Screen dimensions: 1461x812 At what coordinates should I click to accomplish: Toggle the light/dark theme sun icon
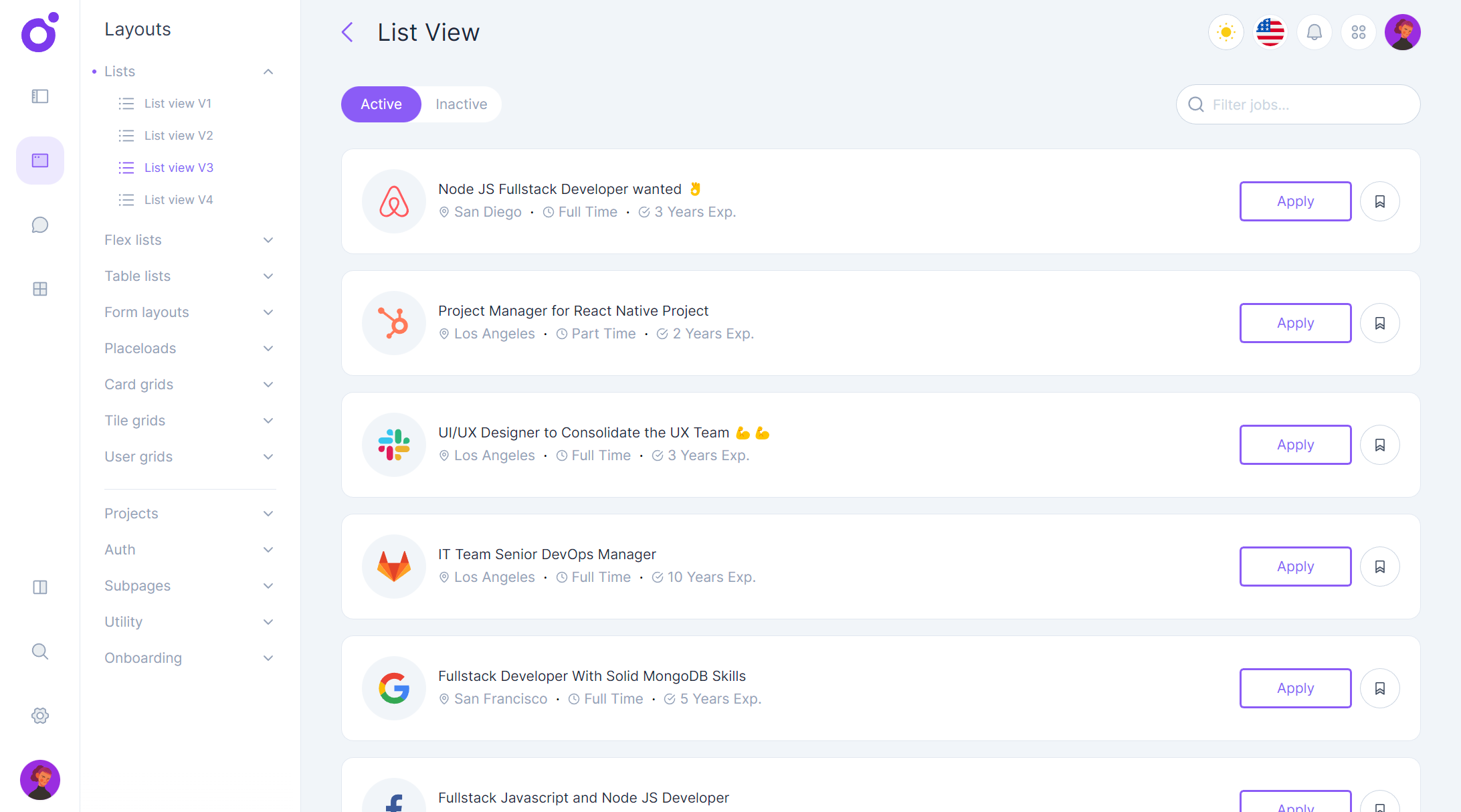coord(1226,31)
